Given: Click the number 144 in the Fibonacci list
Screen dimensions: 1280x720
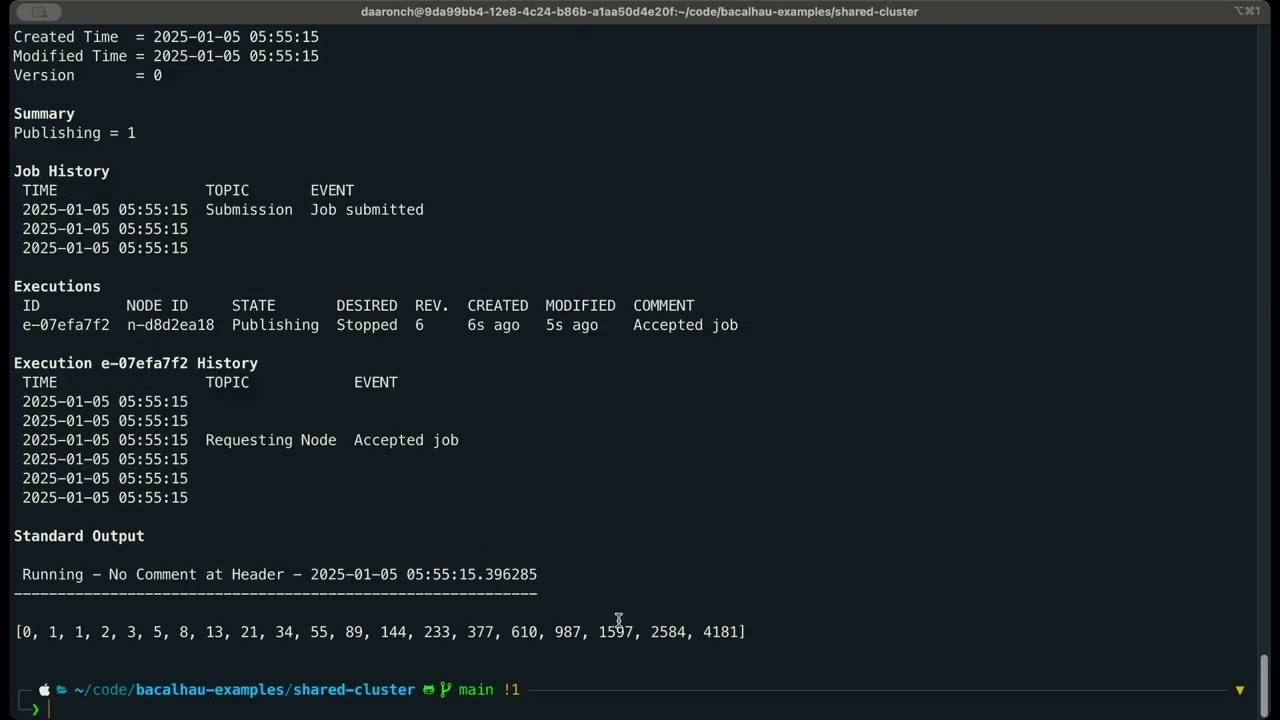Looking at the screenshot, I should coord(393,632).
